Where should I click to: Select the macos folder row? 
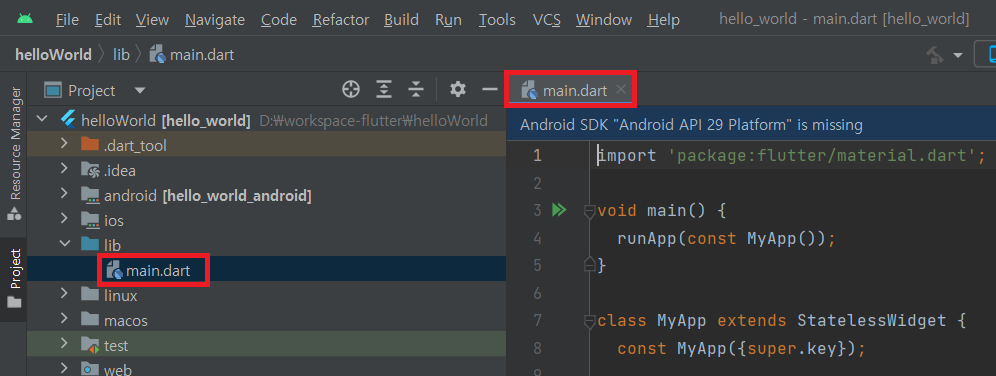click(x=267, y=320)
